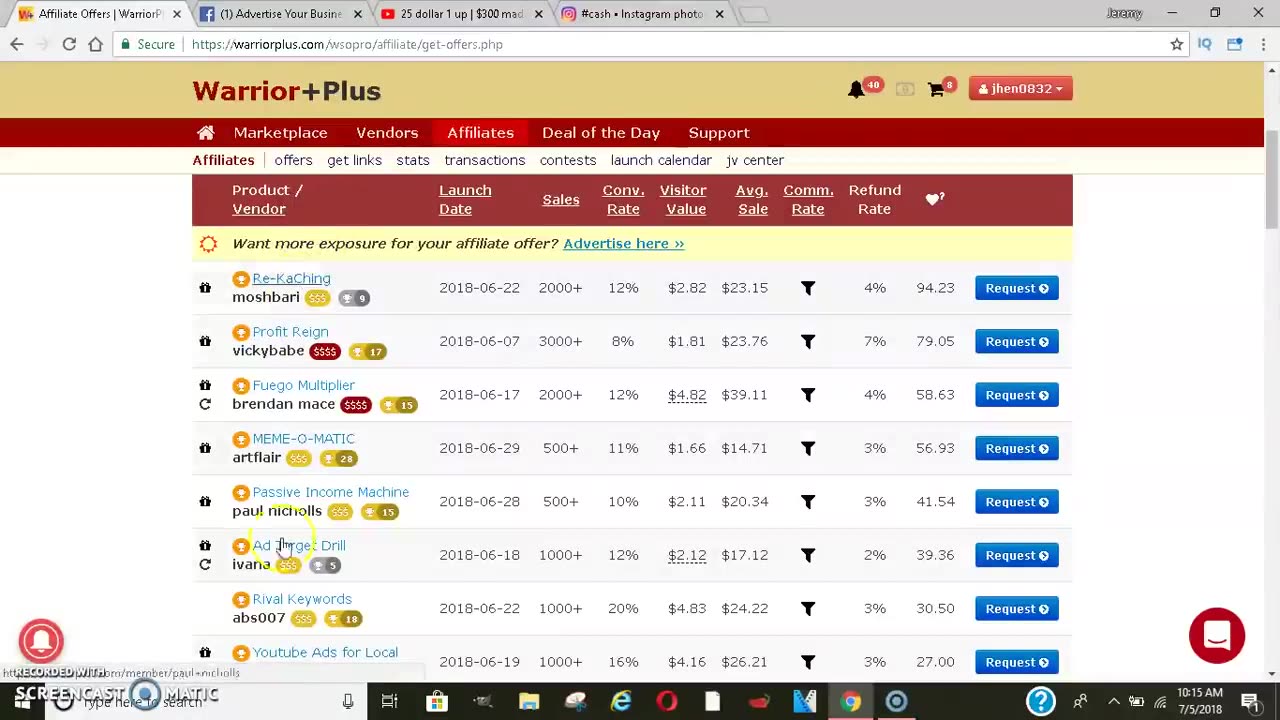Open the Support menu
This screenshot has width=1280, height=720.
[719, 133]
